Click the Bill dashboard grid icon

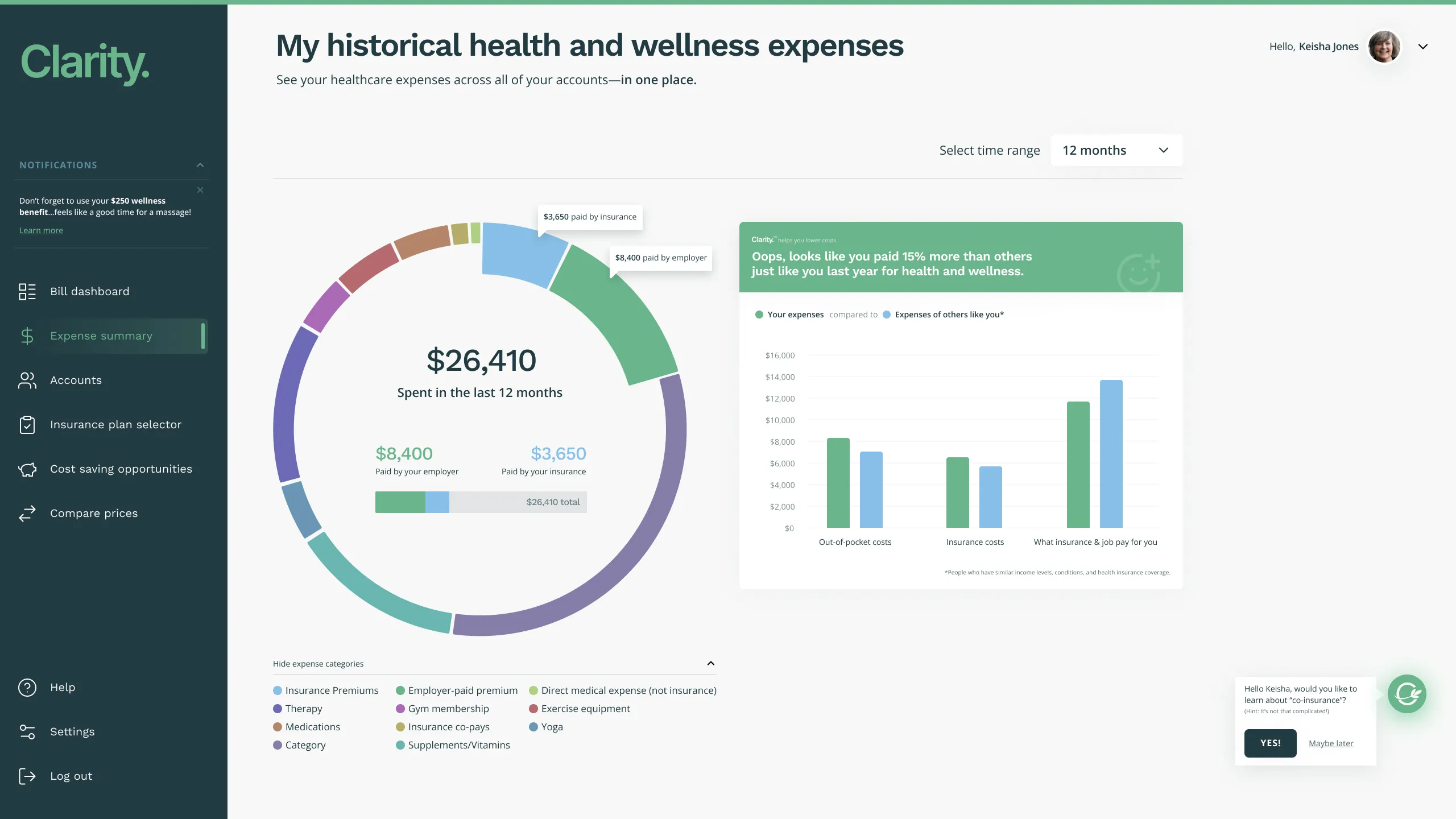pyautogui.click(x=27, y=292)
